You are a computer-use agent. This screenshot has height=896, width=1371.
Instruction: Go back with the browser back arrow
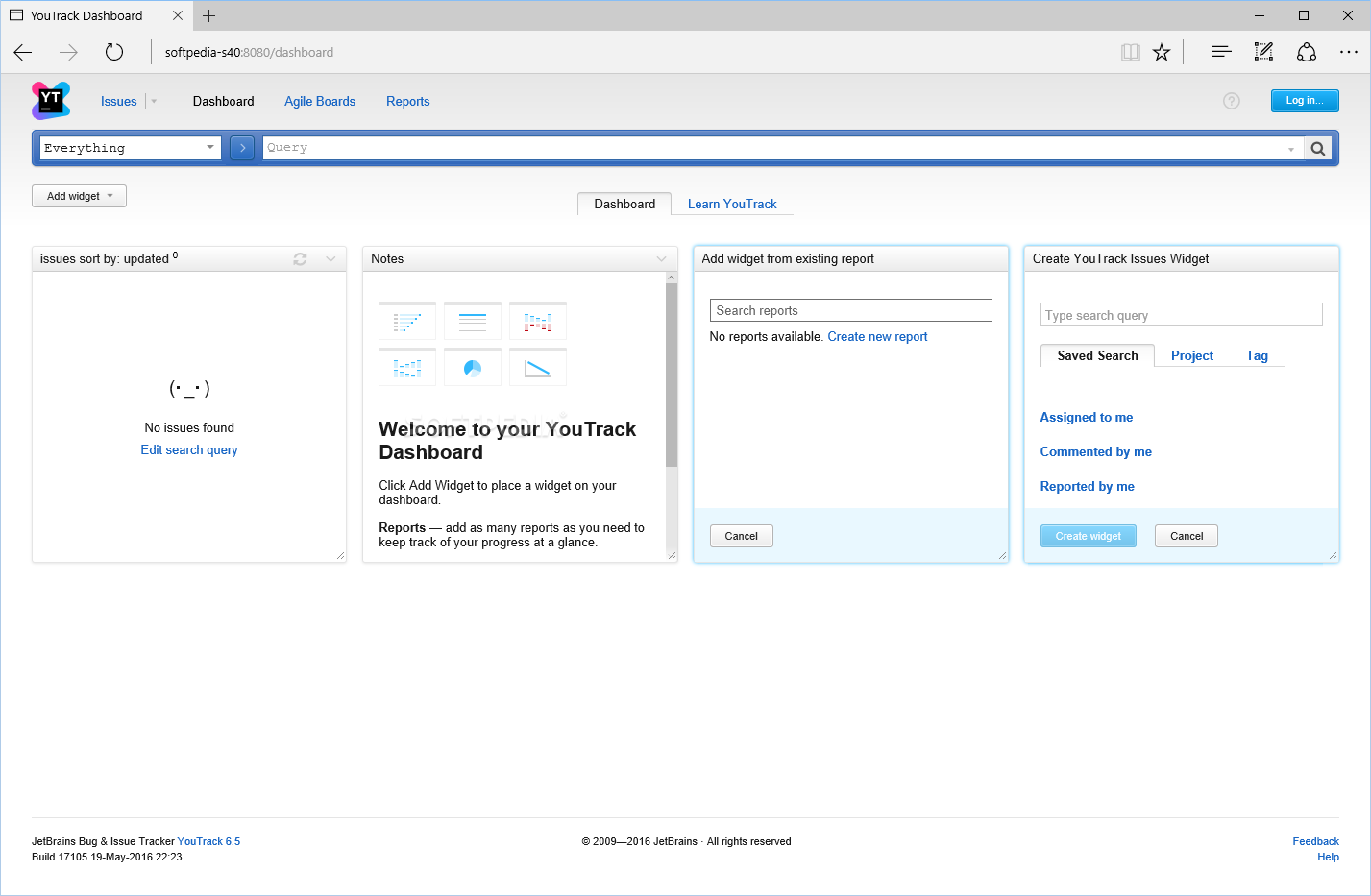(x=23, y=52)
